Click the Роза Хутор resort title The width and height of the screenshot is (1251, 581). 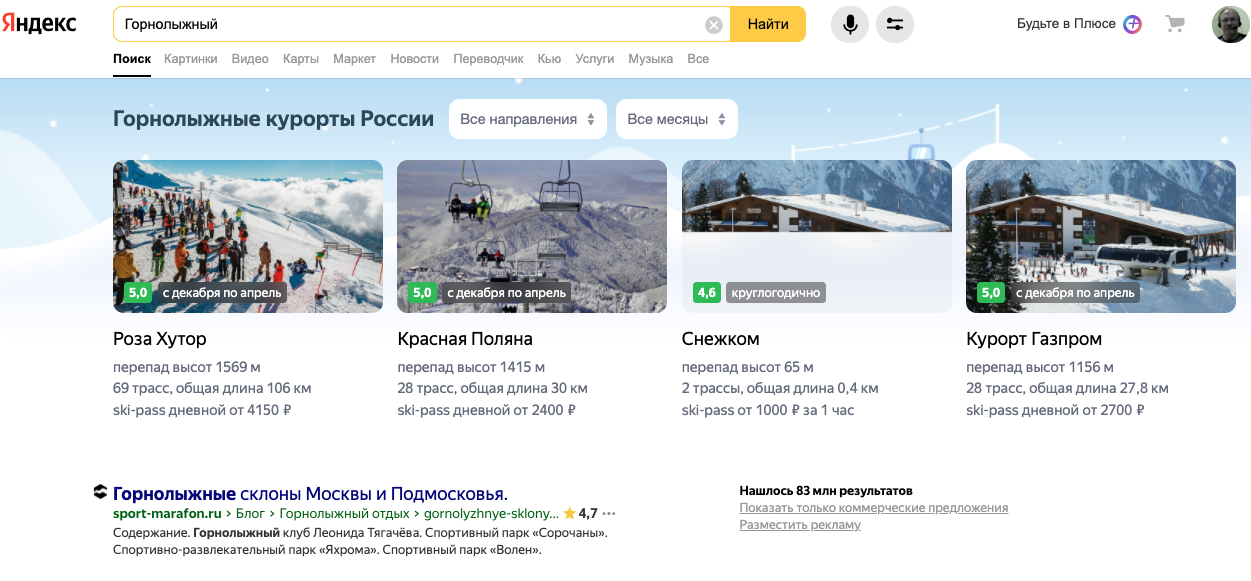pyautogui.click(x=160, y=339)
